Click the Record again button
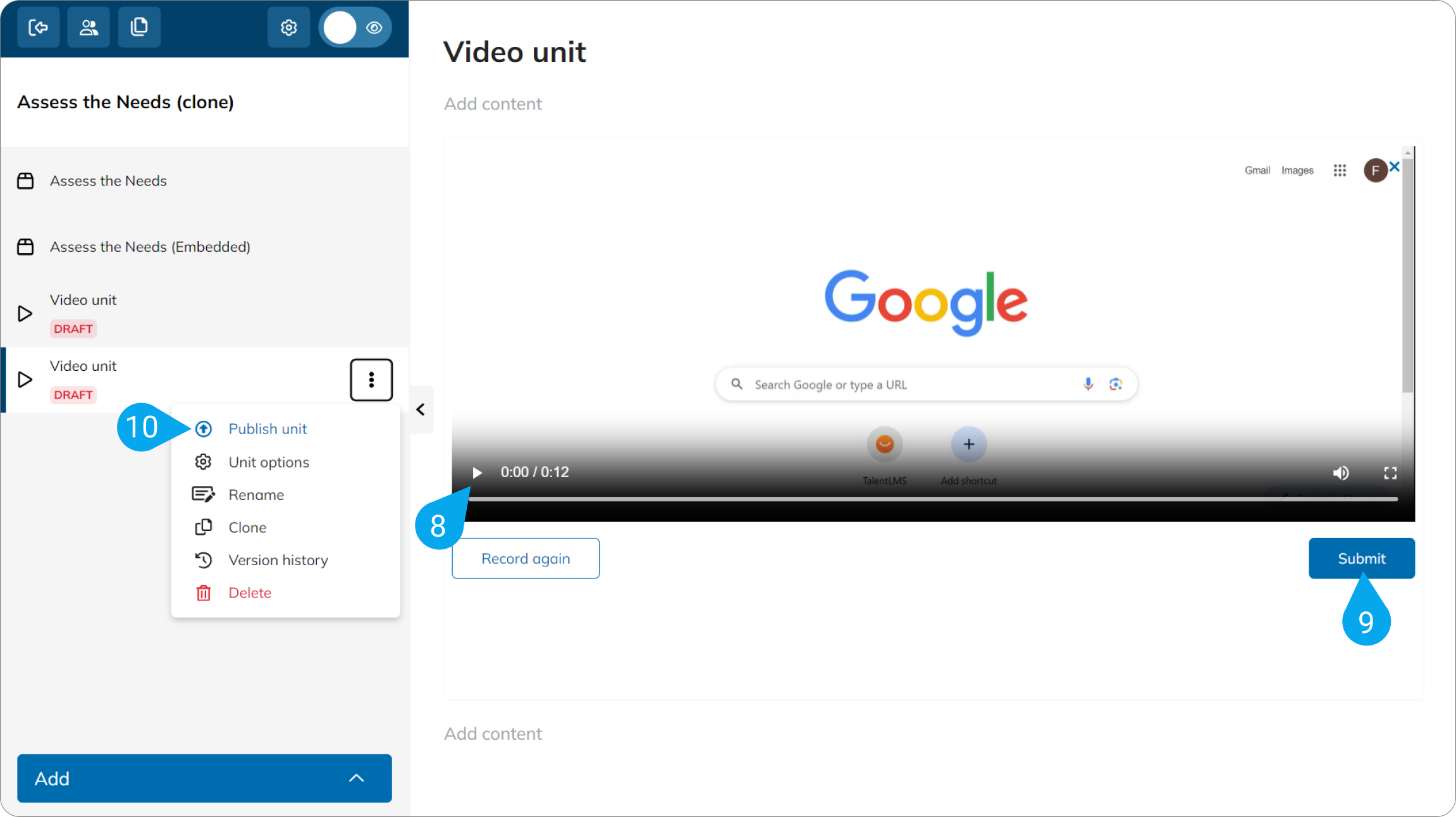The image size is (1456, 817). coord(526,558)
